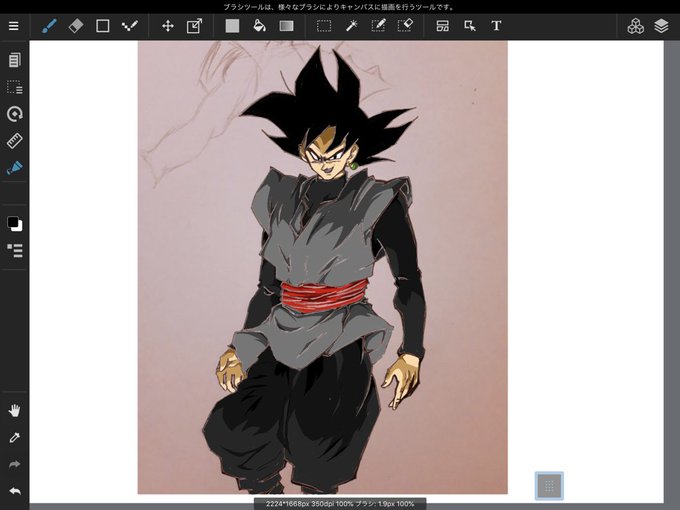This screenshot has width=680, height=510.
Task: Tap the rotate canvas icon
Action: coord(15,114)
